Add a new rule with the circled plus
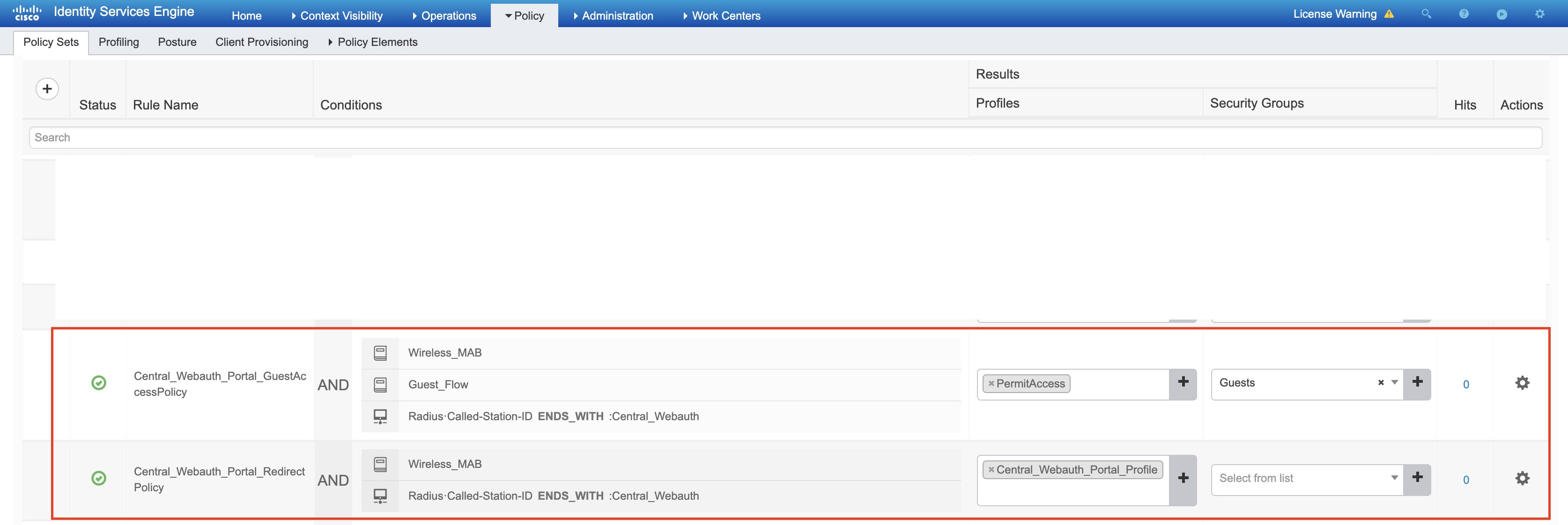Image resolution: width=1568 pixels, height=525 pixels. click(47, 89)
